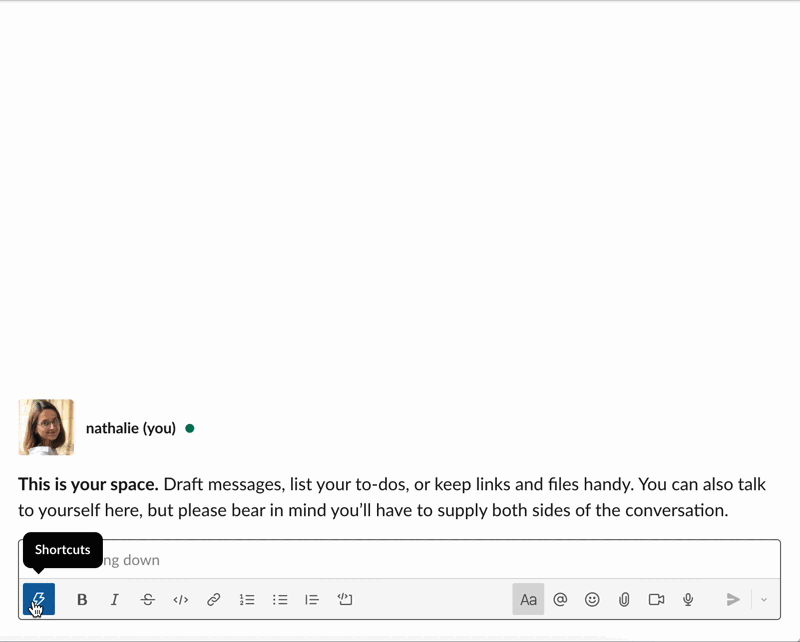Record an audio clip with the microphone
This screenshot has height=642, width=800.
point(688,599)
